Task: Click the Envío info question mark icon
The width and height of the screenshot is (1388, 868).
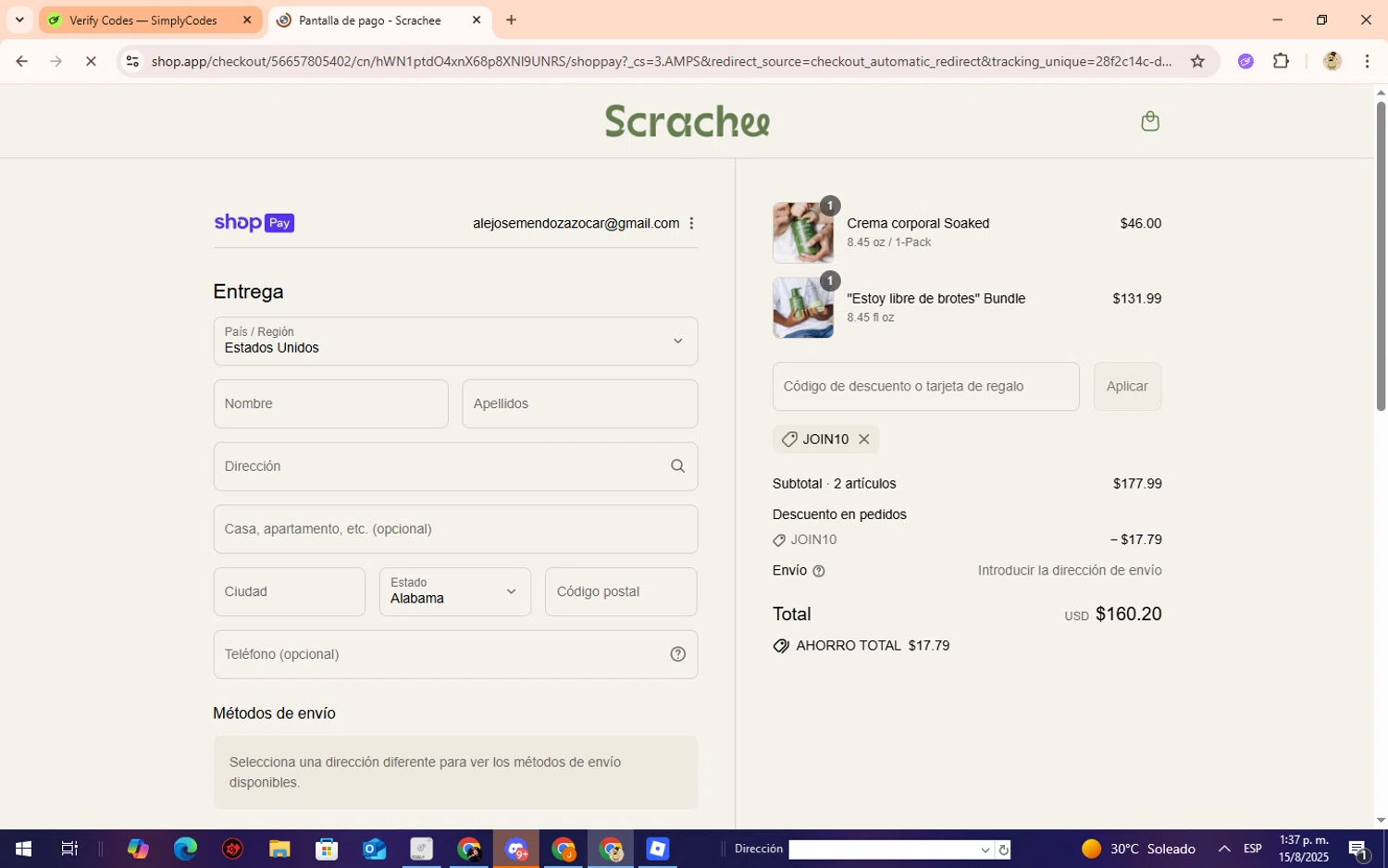Action: pyautogui.click(x=818, y=571)
